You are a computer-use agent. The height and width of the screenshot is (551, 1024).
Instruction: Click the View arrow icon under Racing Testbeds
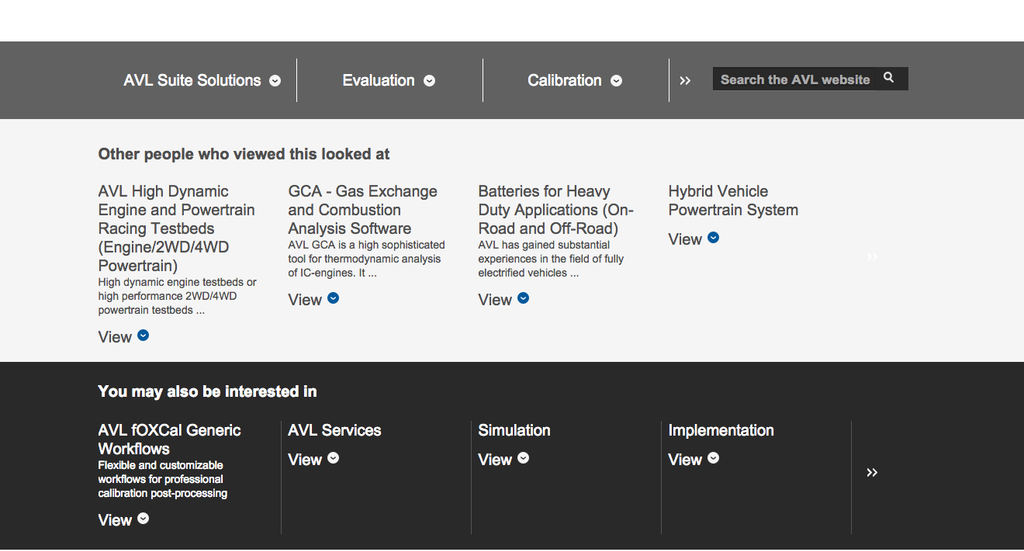pos(143,336)
